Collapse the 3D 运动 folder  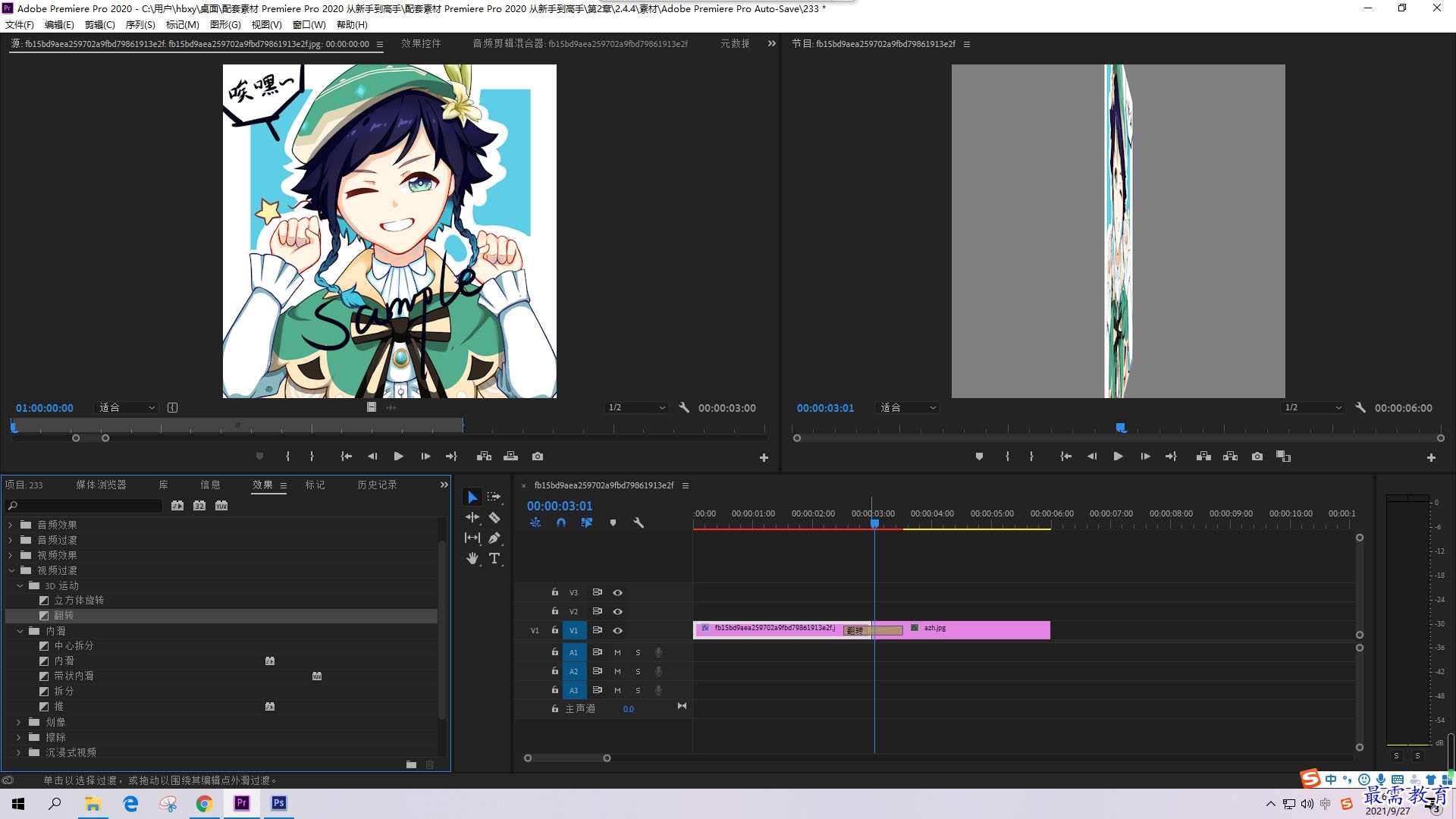pyautogui.click(x=20, y=585)
